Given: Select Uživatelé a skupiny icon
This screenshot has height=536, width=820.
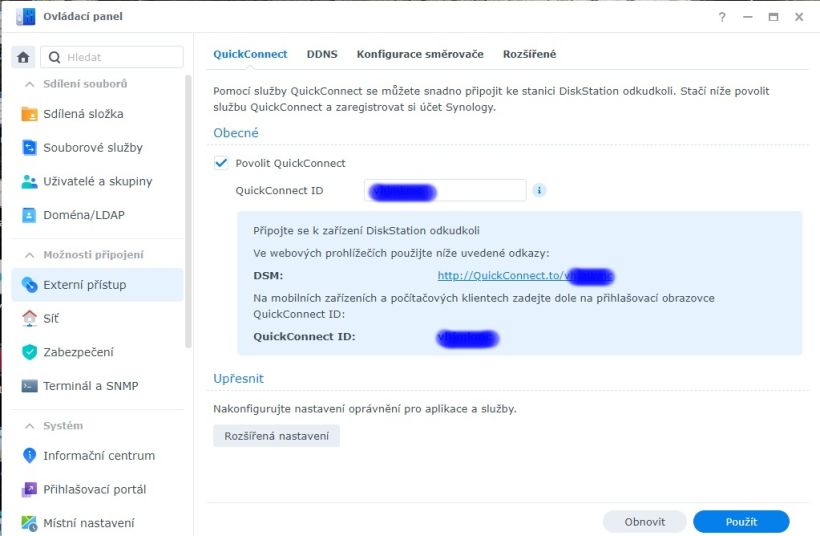Looking at the screenshot, I should pyautogui.click(x=29, y=182).
